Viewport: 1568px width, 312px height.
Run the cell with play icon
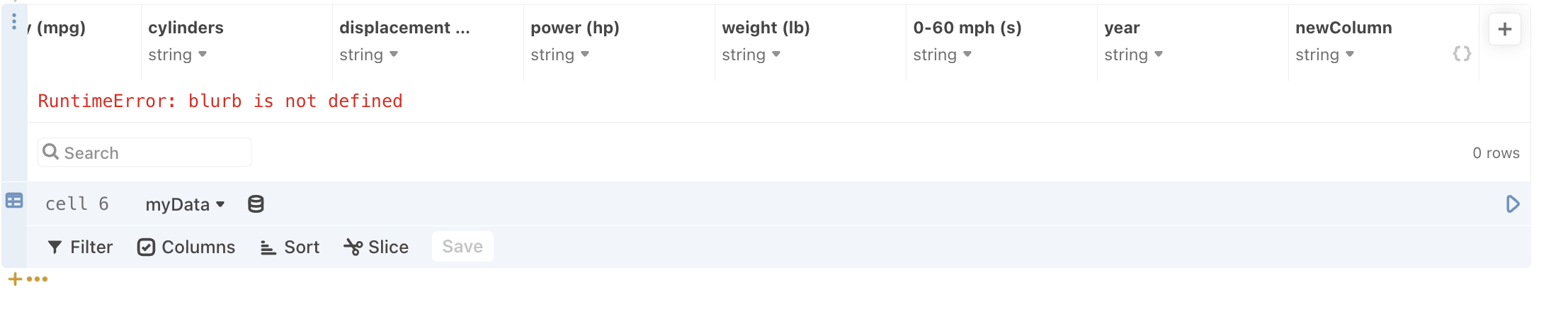1512,204
